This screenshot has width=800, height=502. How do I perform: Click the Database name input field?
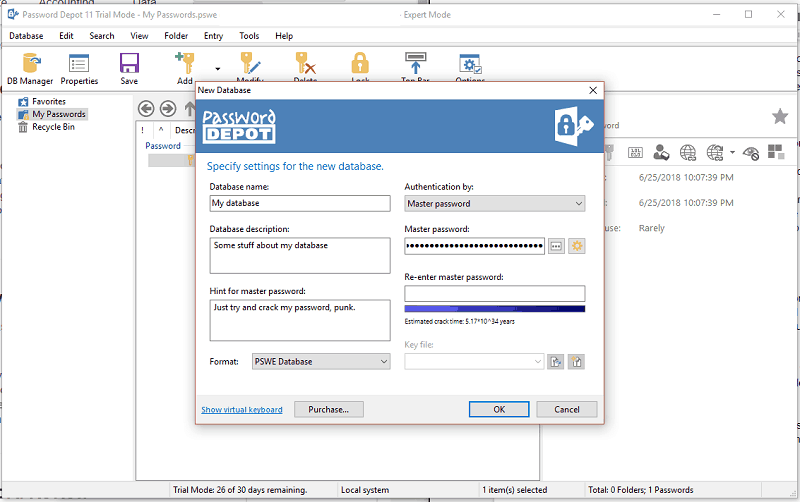click(300, 204)
